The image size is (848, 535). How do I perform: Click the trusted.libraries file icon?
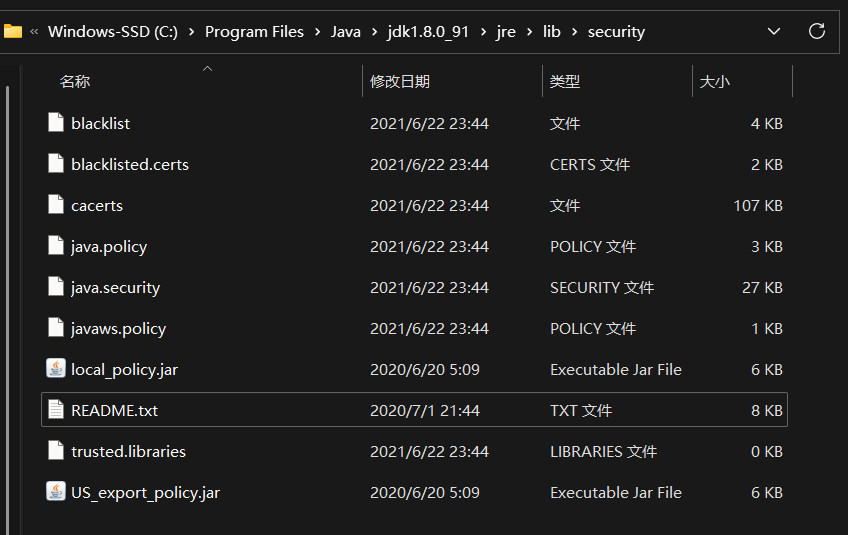click(56, 451)
